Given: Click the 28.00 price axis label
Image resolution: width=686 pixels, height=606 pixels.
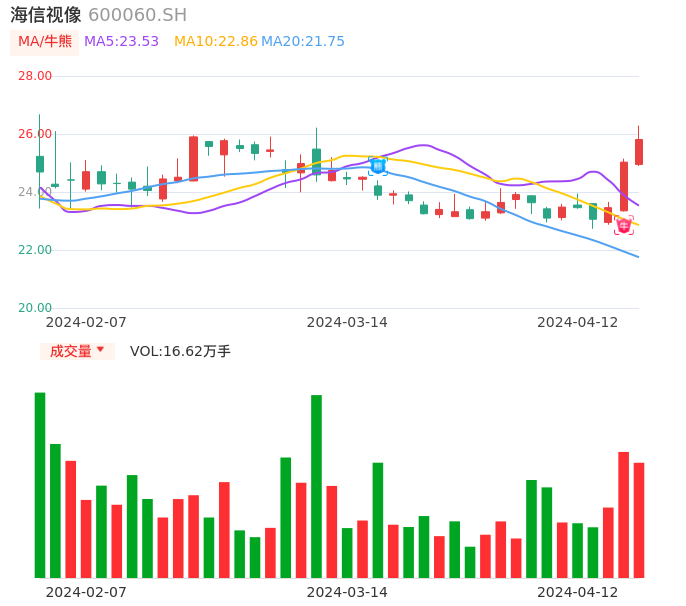Looking at the screenshot, I should (x=35, y=76).
